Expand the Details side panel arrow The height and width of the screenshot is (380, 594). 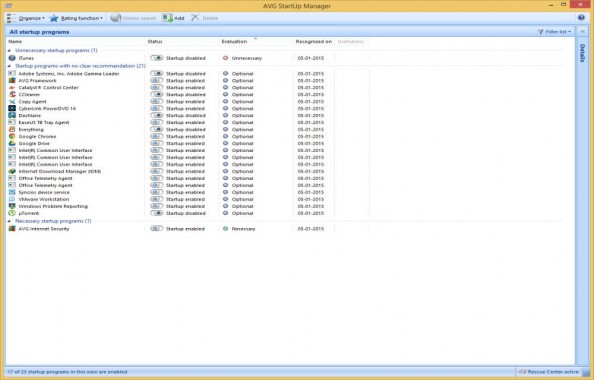[x=583, y=32]
